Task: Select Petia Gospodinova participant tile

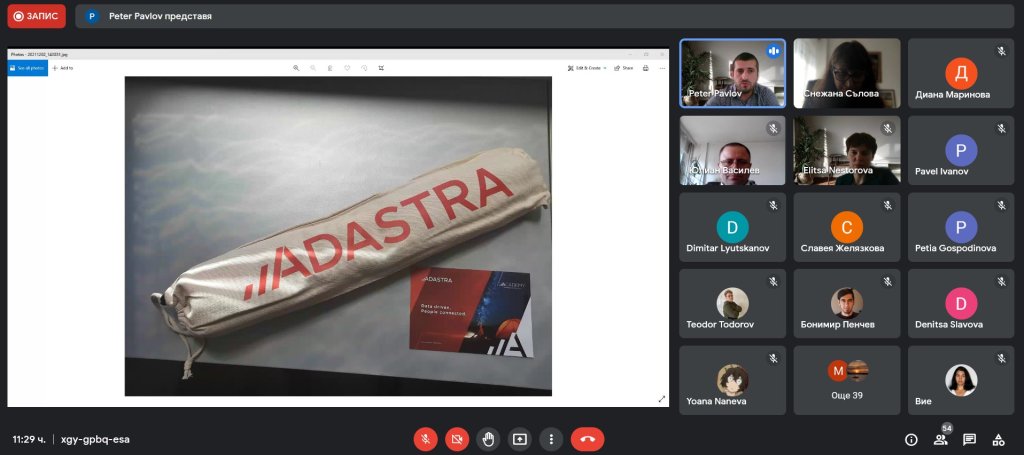Action: pyautogui.click(x=961, y=227)
